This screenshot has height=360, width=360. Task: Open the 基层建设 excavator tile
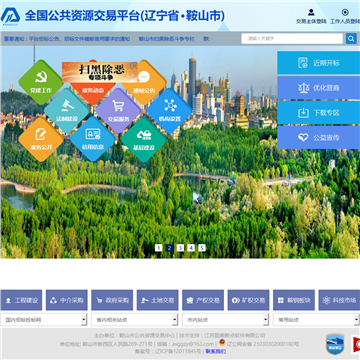click(x=144, y=139)
